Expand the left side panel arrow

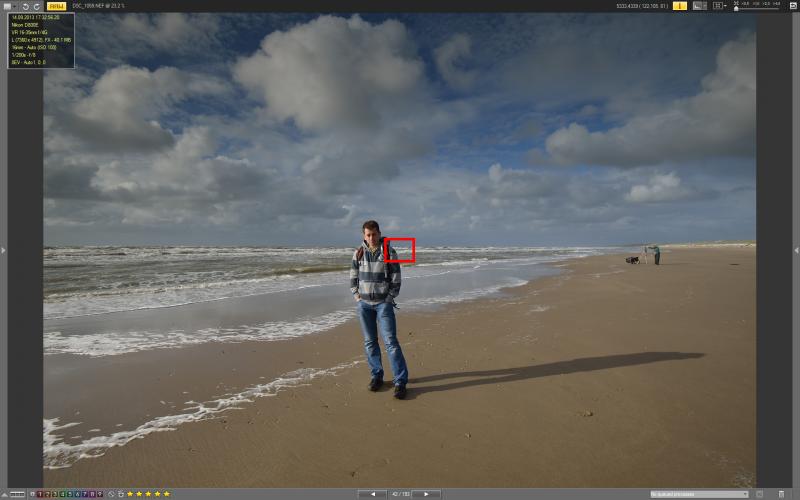(x=3, y=250)
